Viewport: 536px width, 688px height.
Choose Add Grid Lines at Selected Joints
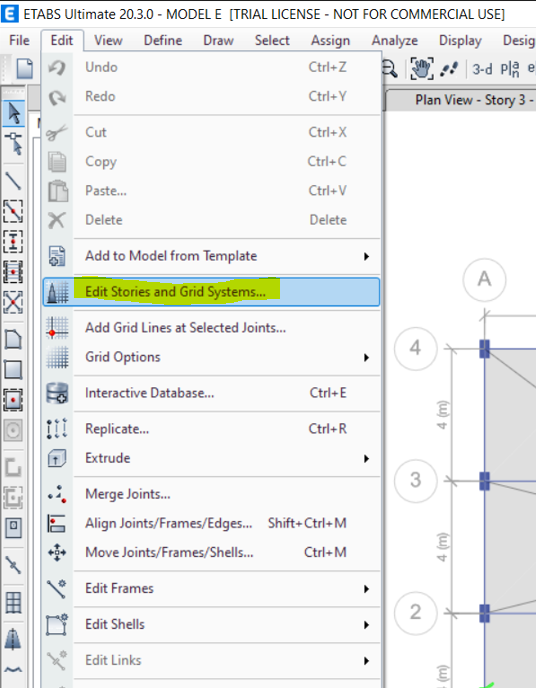(x=211, y=328)
